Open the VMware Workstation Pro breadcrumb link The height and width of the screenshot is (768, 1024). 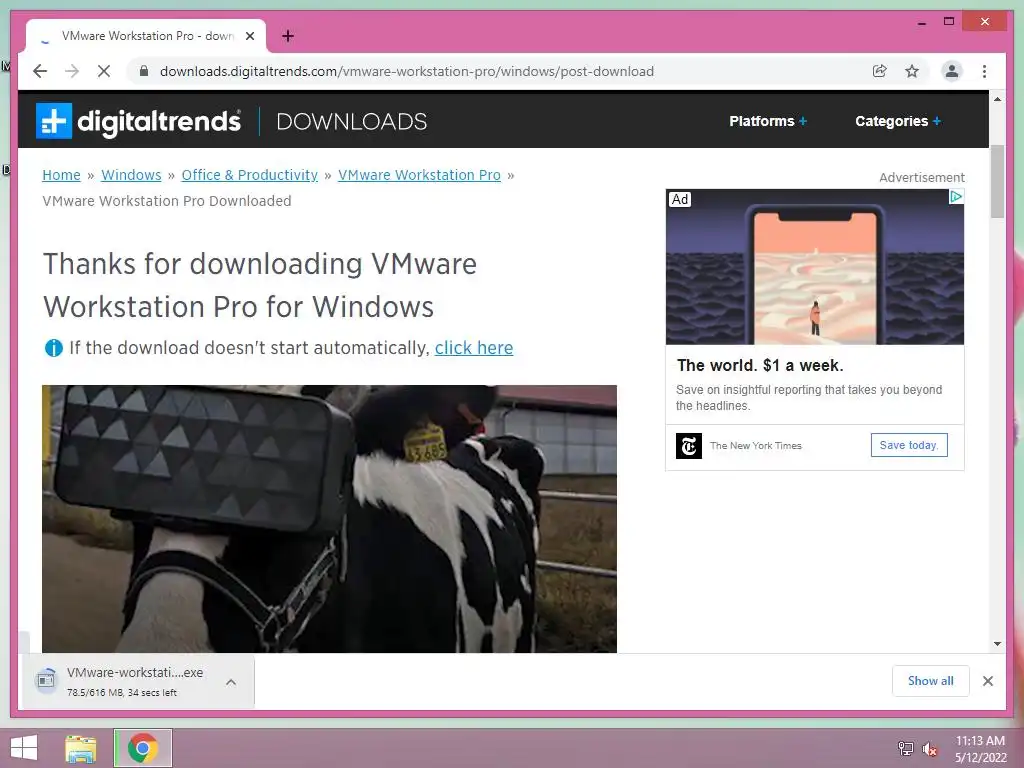point(419,175)
